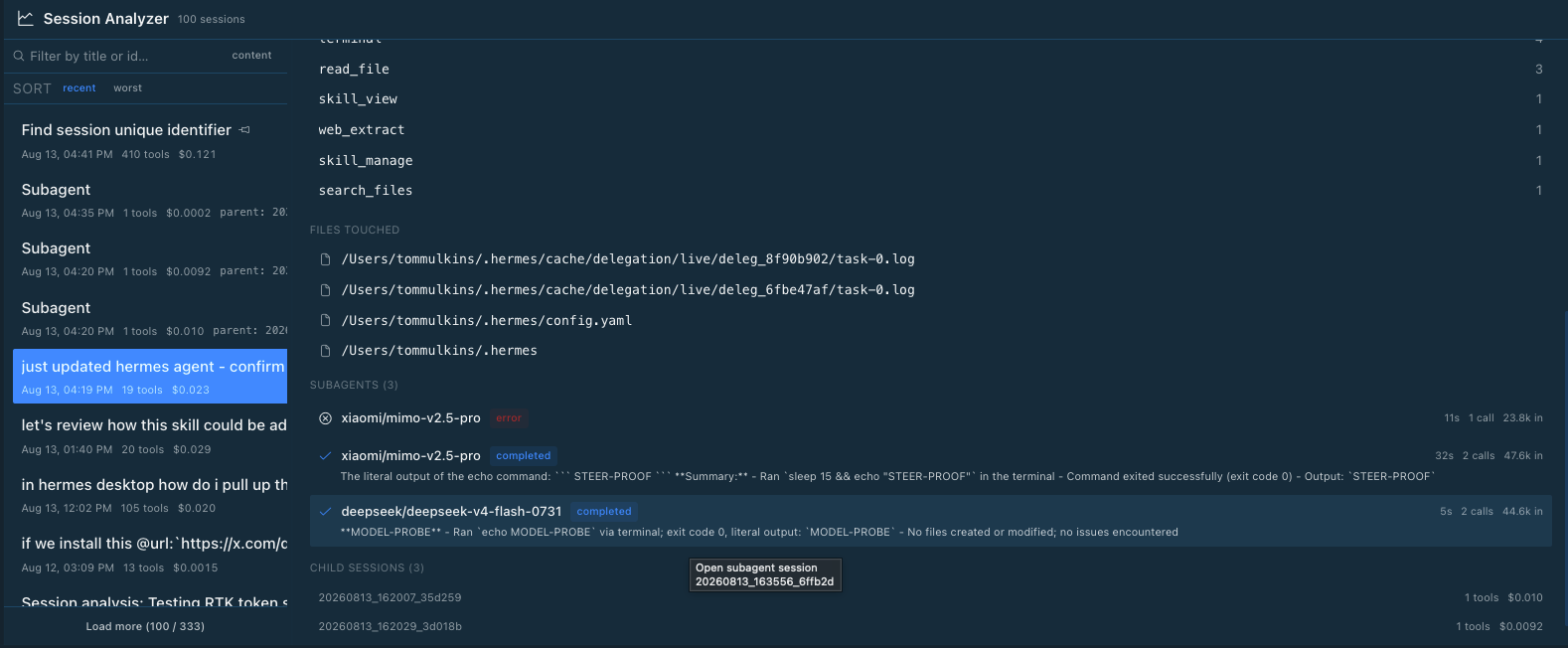
Task: Click the skill_manage tool row
Action: 930,161
